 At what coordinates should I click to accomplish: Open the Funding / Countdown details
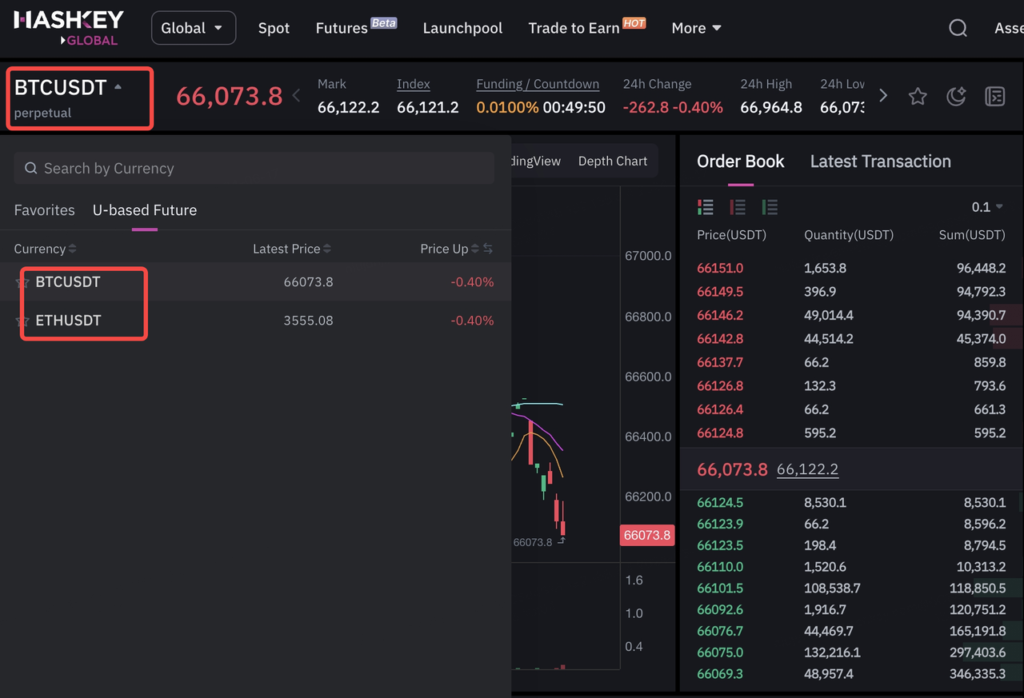coord(537,84)
